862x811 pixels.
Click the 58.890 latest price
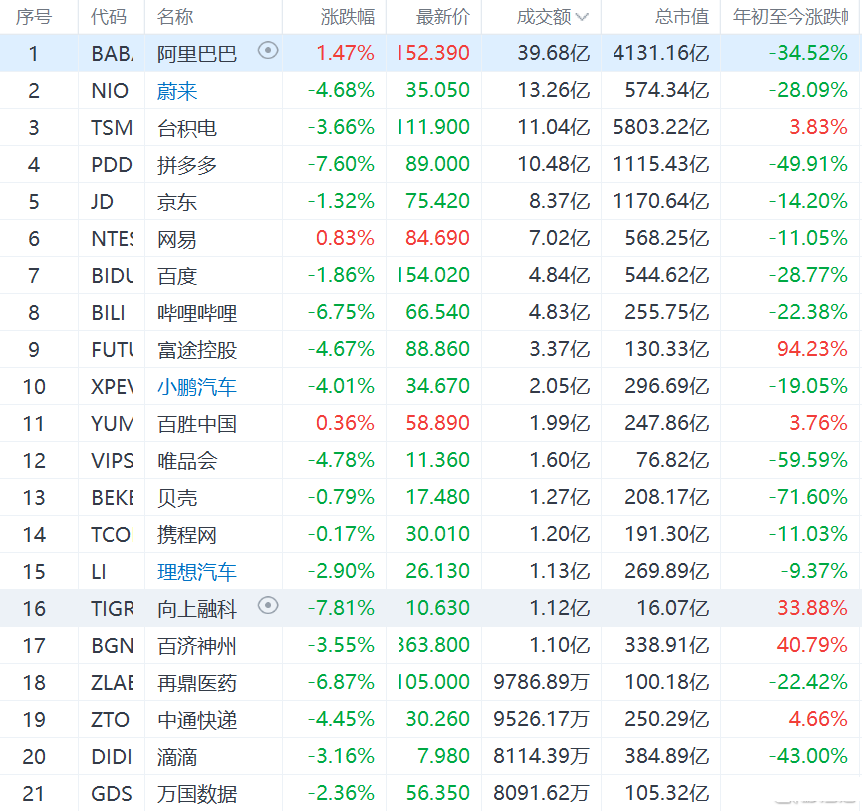click(x=438, y=423)
